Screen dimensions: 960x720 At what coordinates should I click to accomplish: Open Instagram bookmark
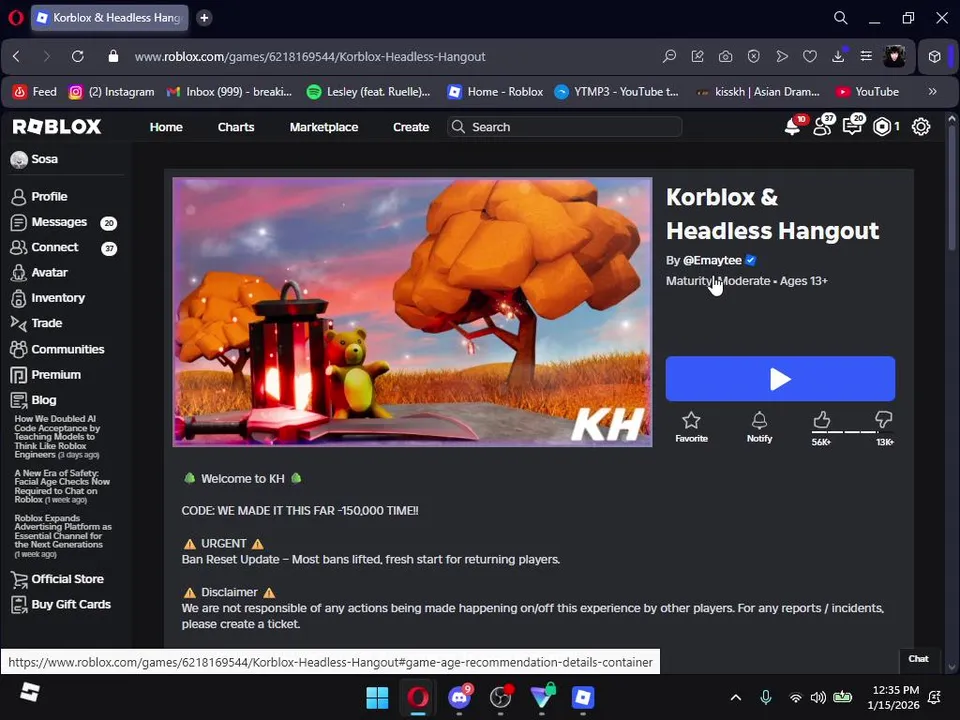coord(111,92)
